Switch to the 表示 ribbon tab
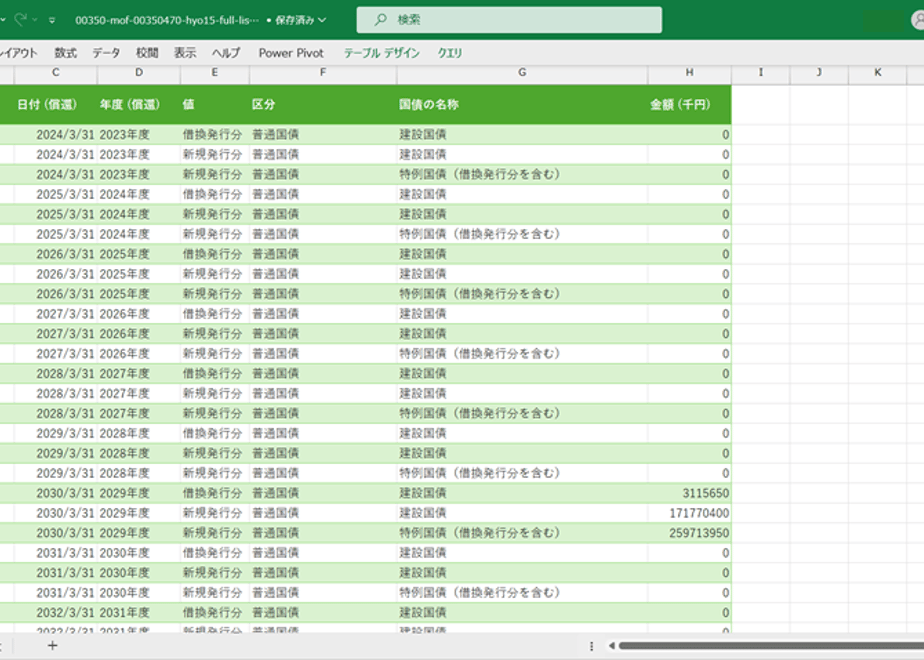Viewport: 924px width, 660px height. [x=184, y=53]
